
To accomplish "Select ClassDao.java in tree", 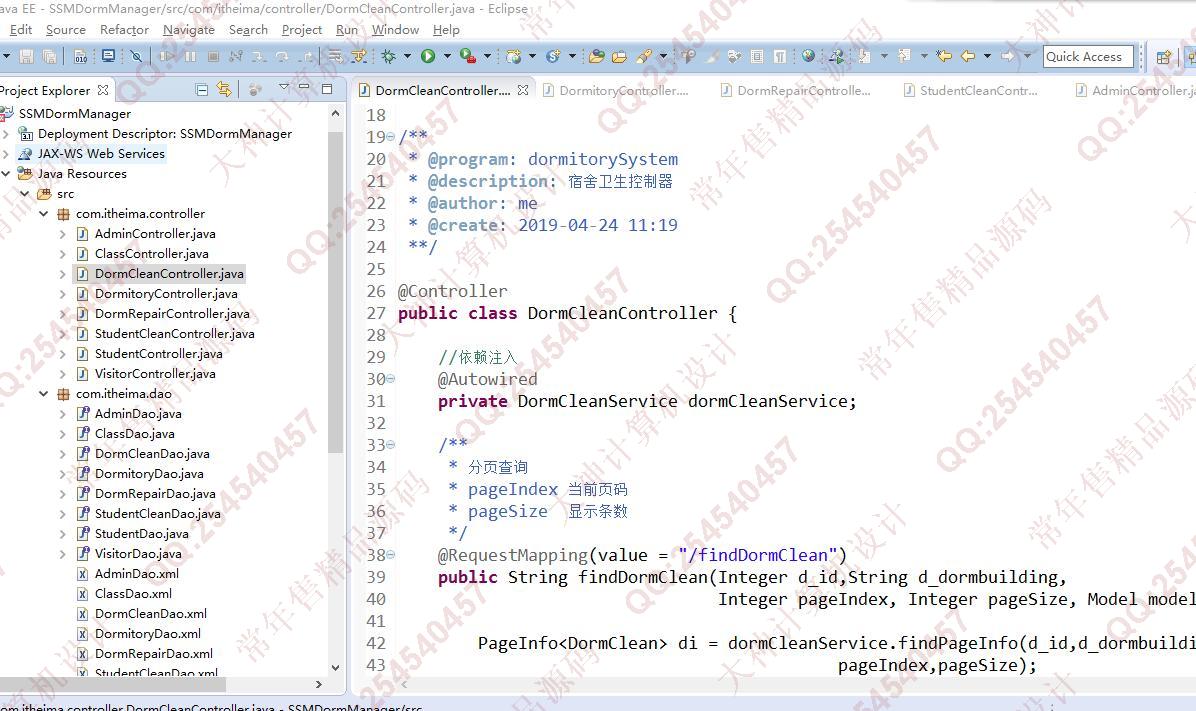I will point(134,433).
